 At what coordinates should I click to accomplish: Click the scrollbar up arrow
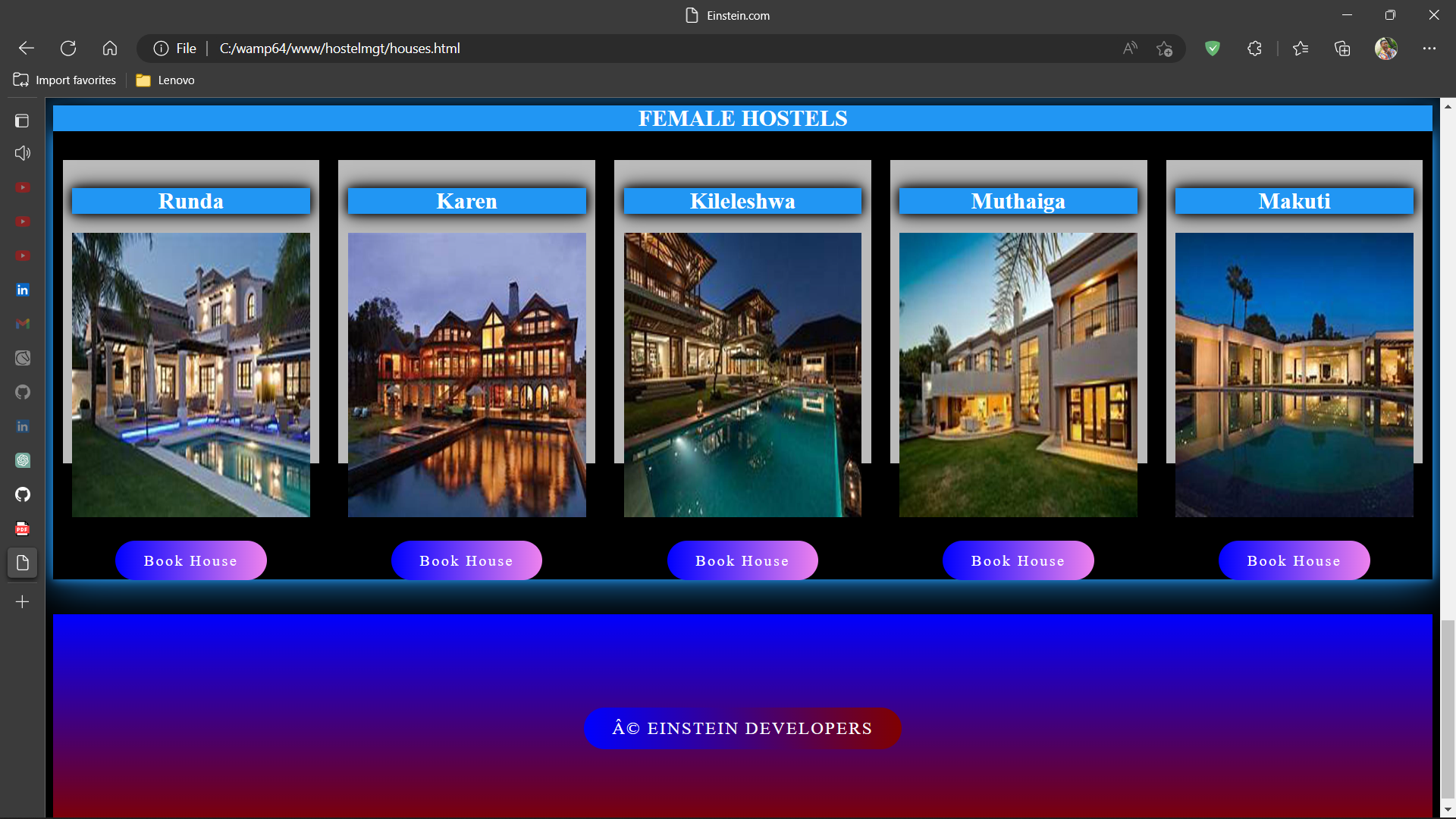pos(1448,106)
